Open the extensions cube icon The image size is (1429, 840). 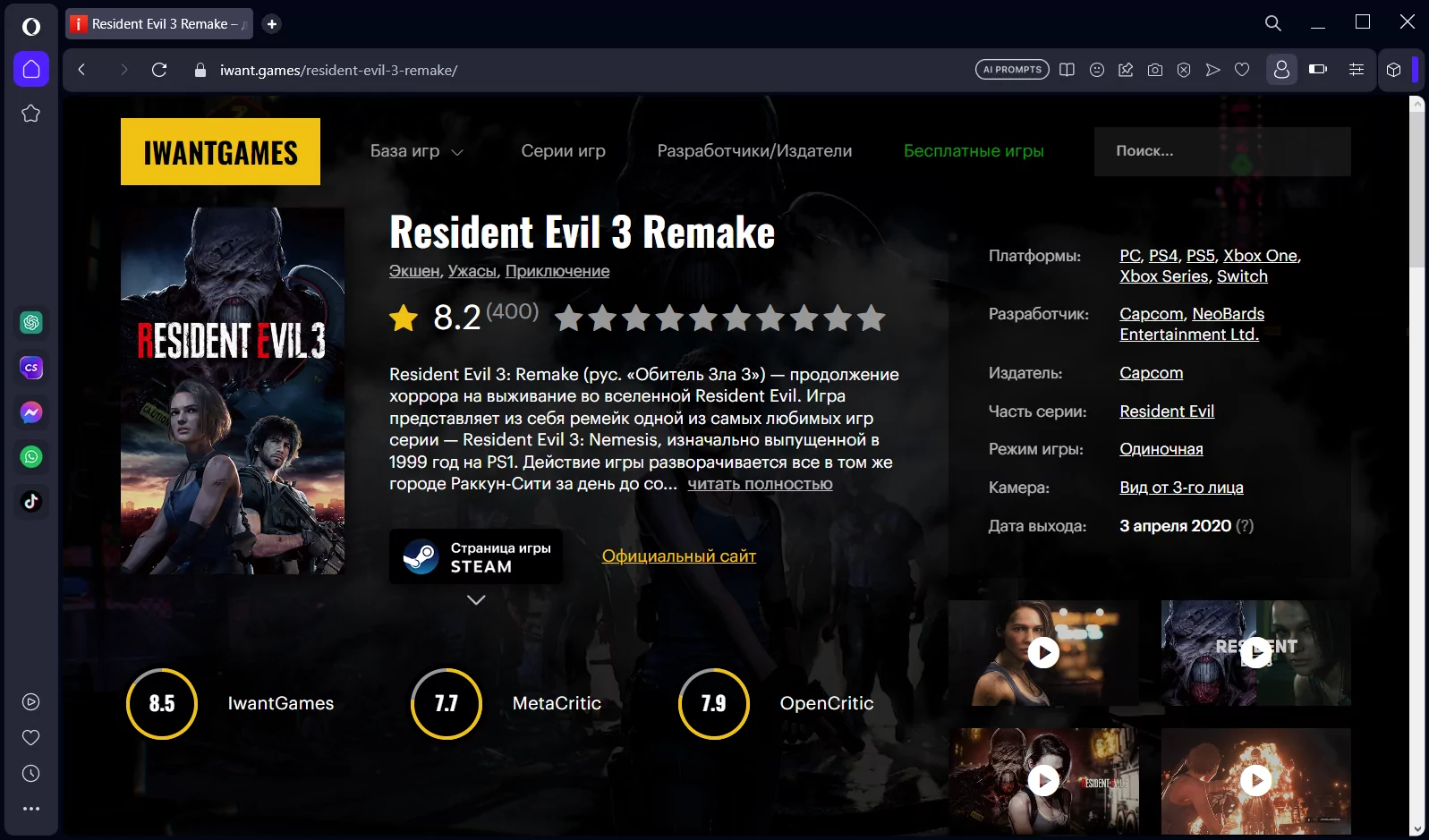click(x=1393, y=70)
